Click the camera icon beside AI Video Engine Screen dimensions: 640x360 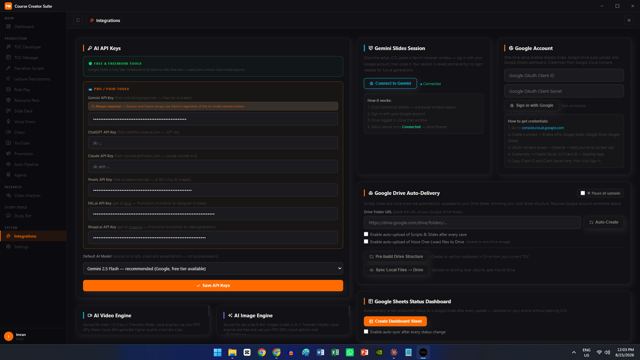[x=90, y=316]
